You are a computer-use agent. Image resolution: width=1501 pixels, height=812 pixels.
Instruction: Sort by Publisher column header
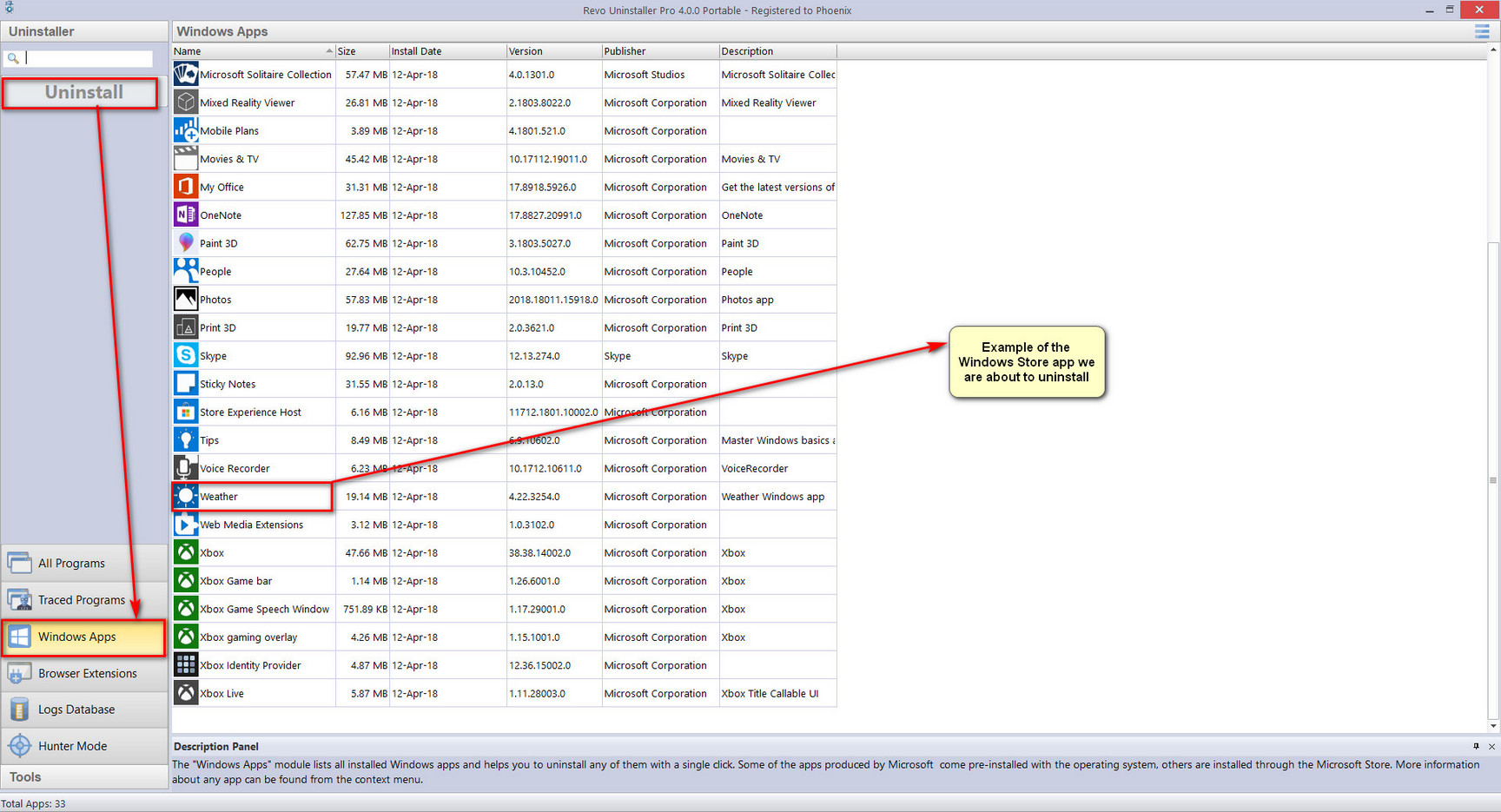pyautogui.click(x=660, y=51)
